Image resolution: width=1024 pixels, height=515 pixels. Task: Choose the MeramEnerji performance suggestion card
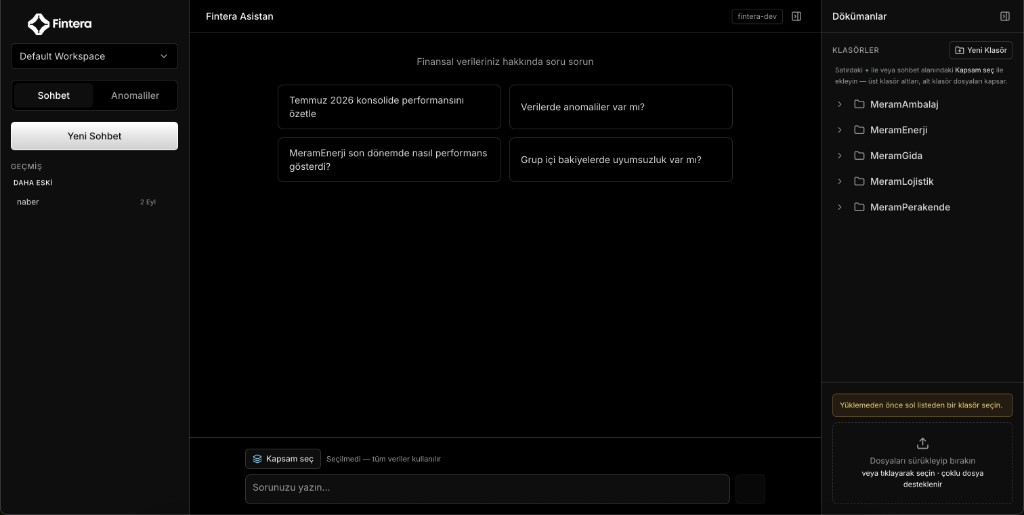(x=389, y=159)
